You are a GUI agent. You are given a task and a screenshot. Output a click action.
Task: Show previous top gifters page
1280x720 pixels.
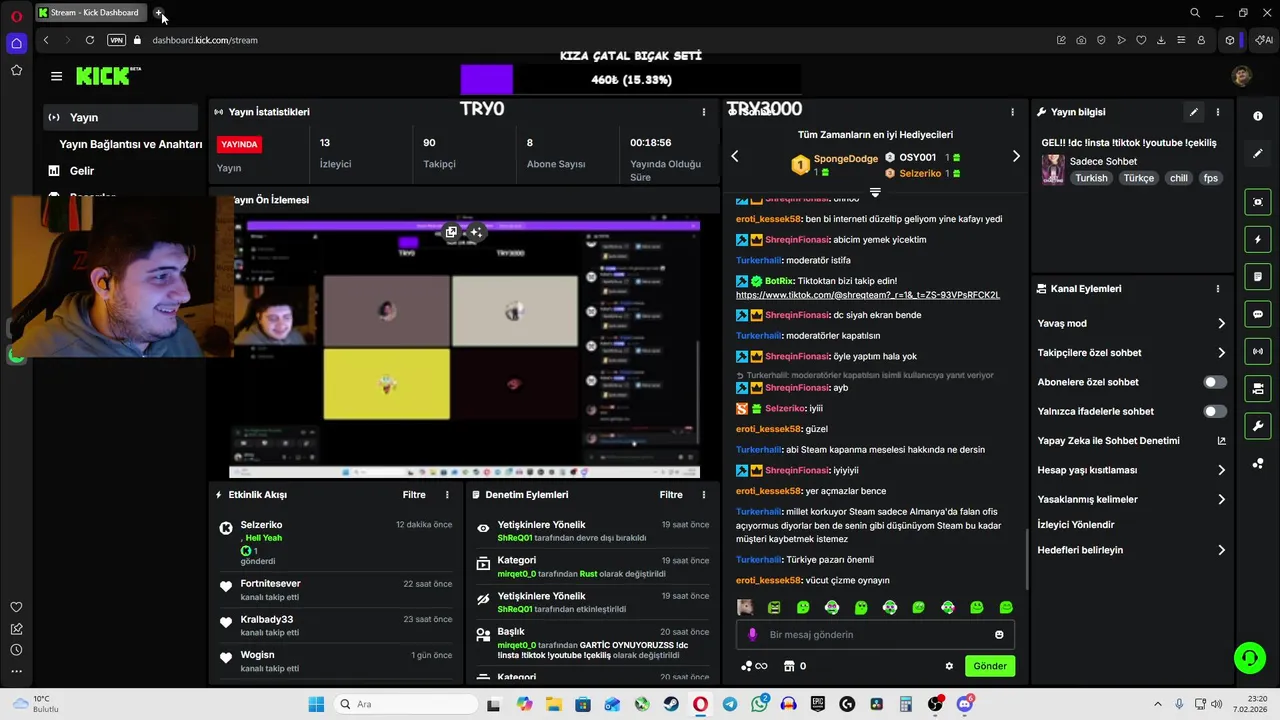tap(735, 156)
